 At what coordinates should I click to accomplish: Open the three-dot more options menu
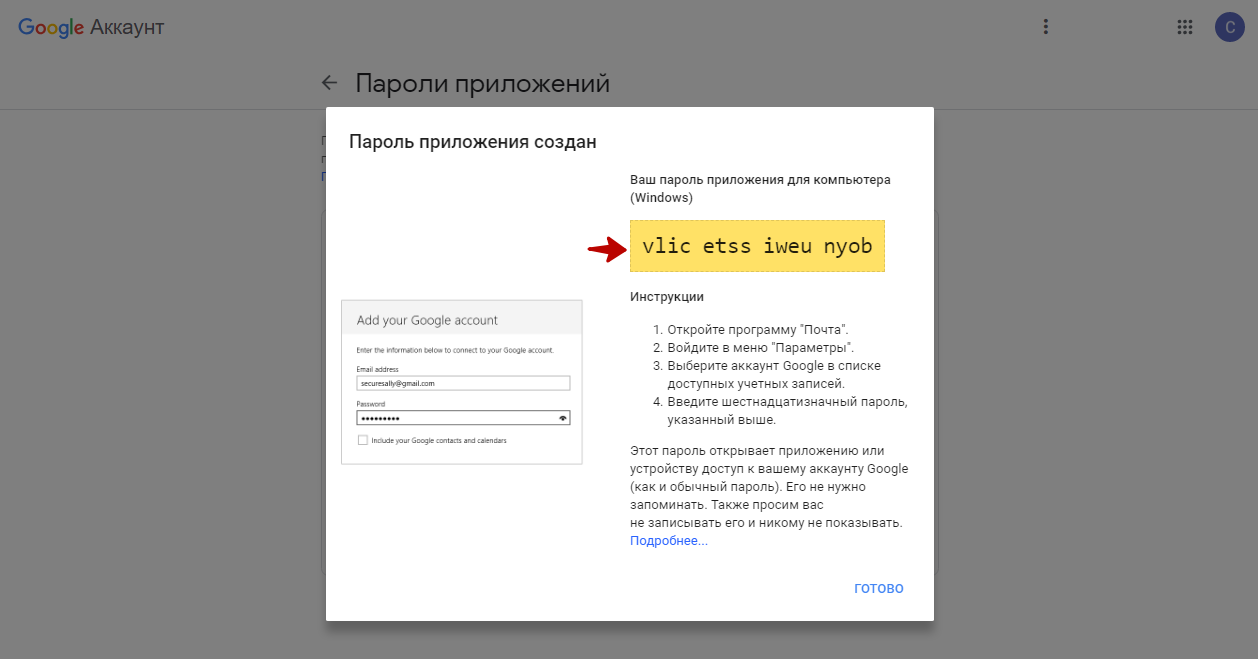pos(1045,27)
